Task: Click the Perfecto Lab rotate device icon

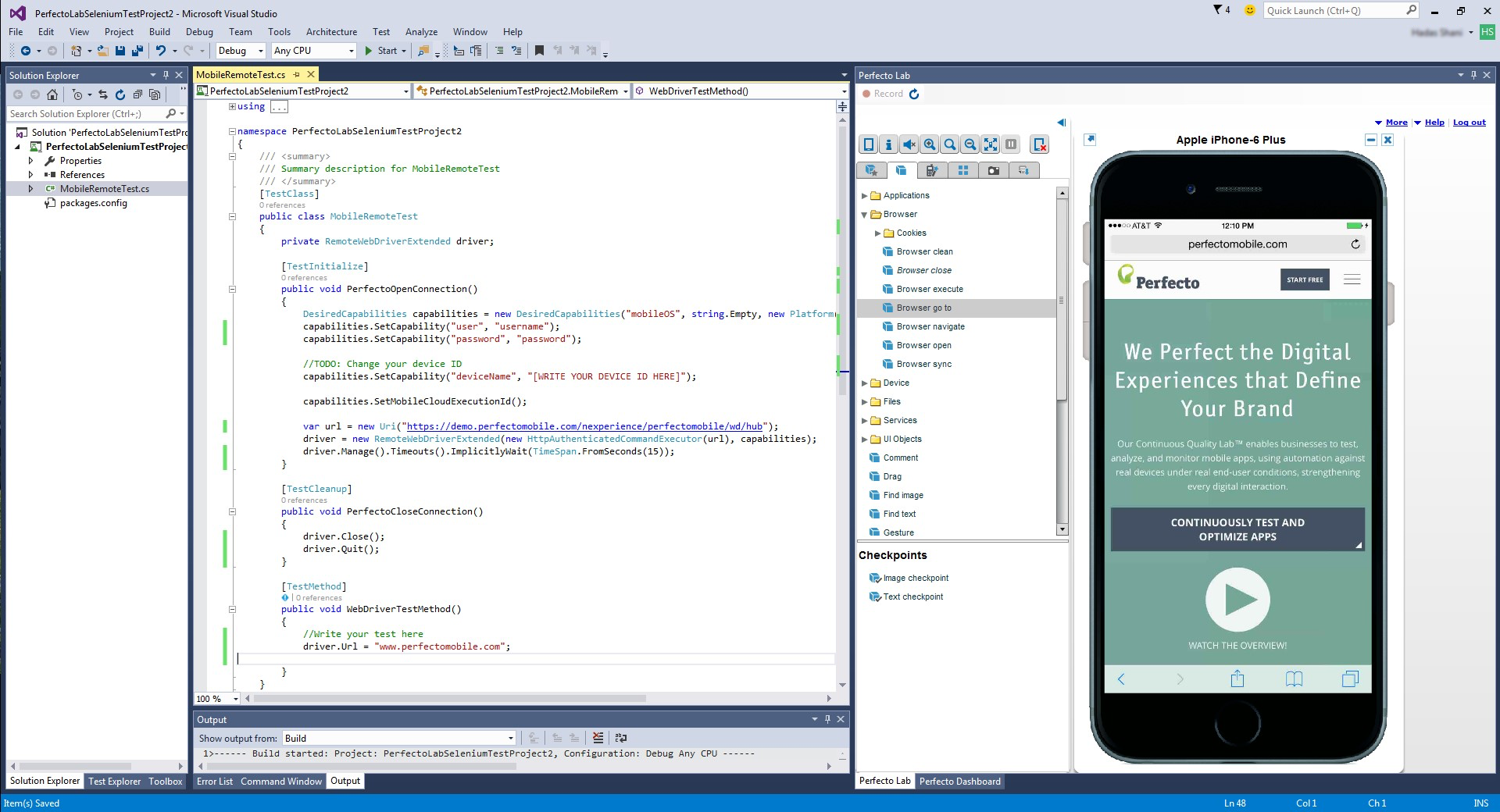Action: (x=868, y=144)
